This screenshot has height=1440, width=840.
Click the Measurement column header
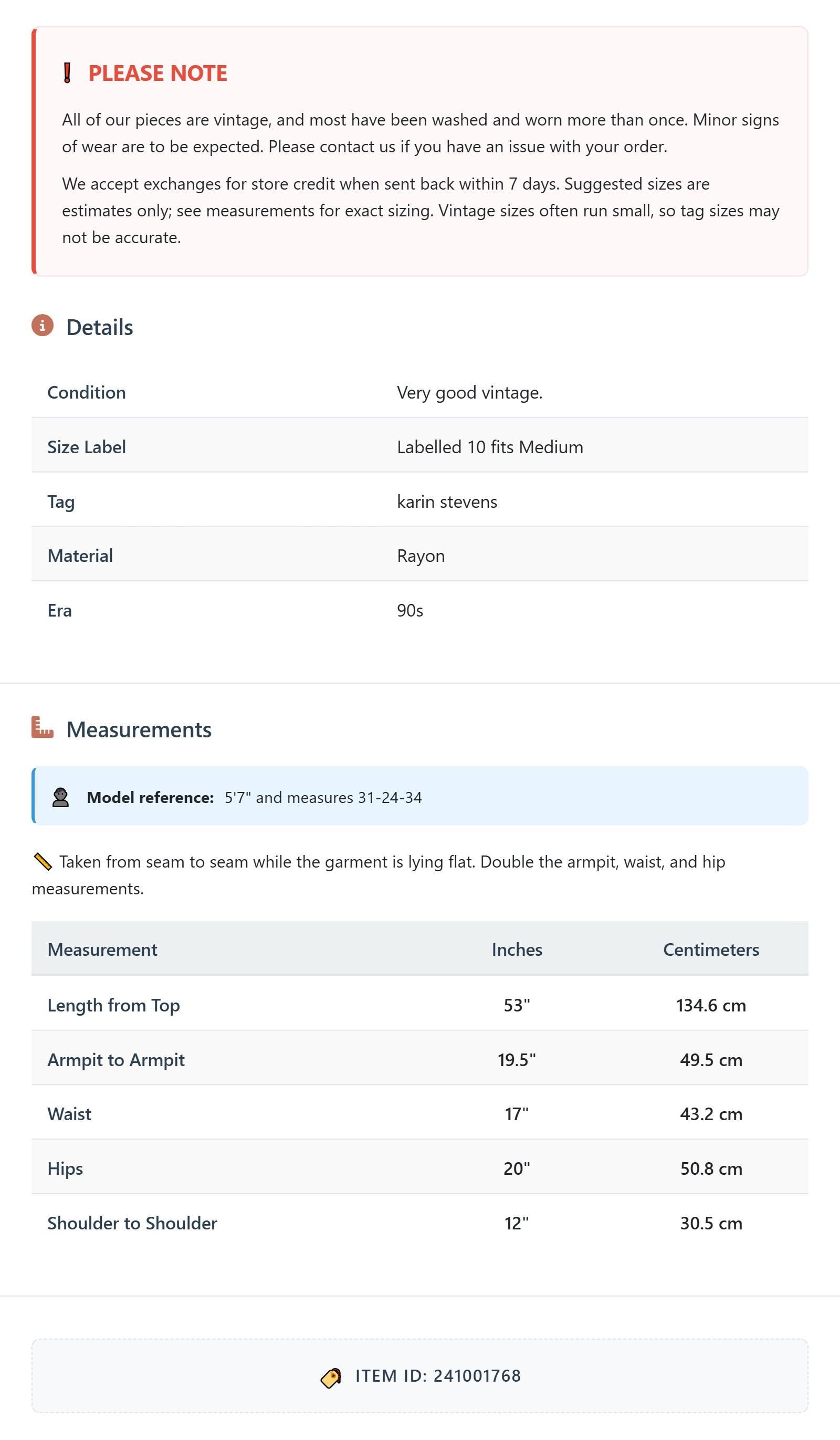102,949
